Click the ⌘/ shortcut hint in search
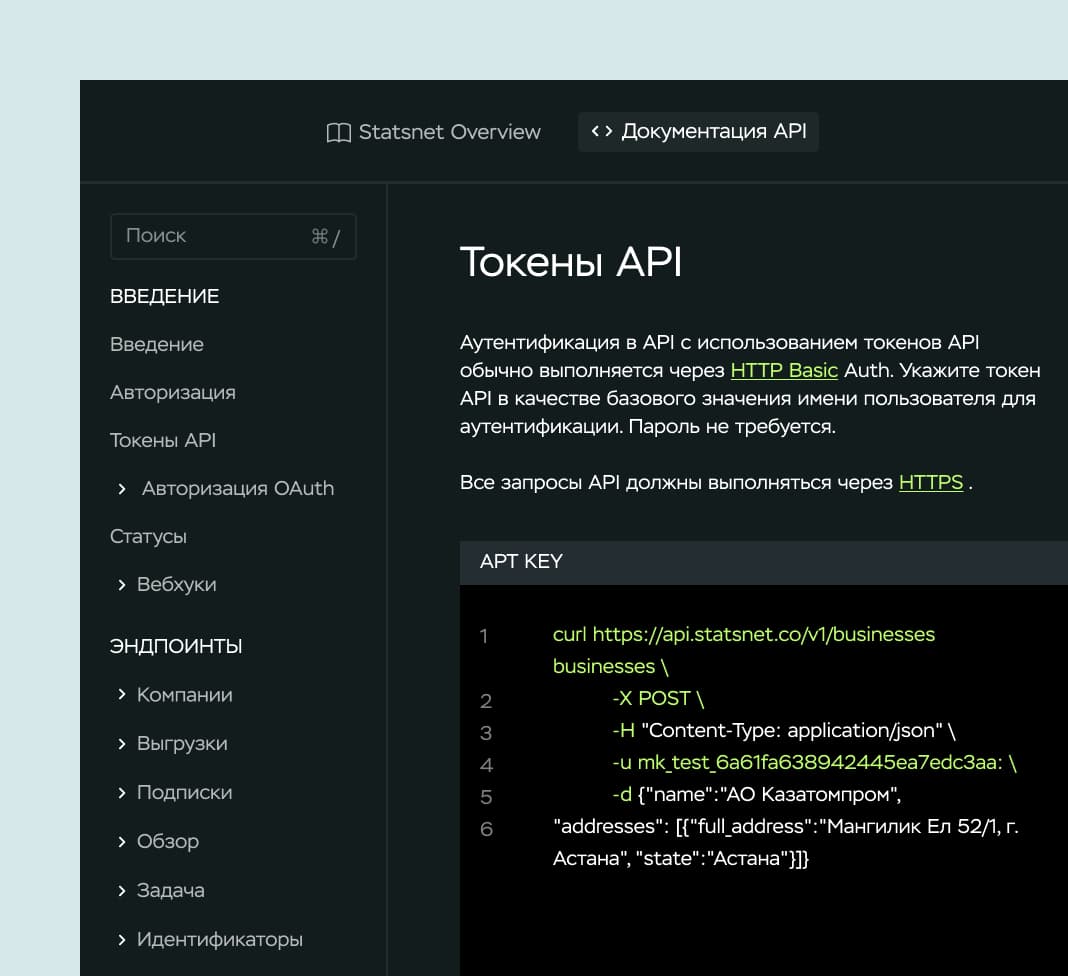Screen dimensions: 1068x976 tap(325, 237)
